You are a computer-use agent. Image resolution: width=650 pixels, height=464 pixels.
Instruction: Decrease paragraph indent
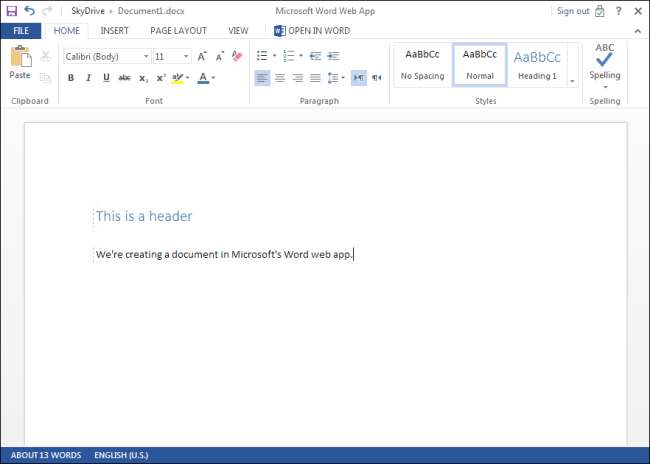(315, 56)
